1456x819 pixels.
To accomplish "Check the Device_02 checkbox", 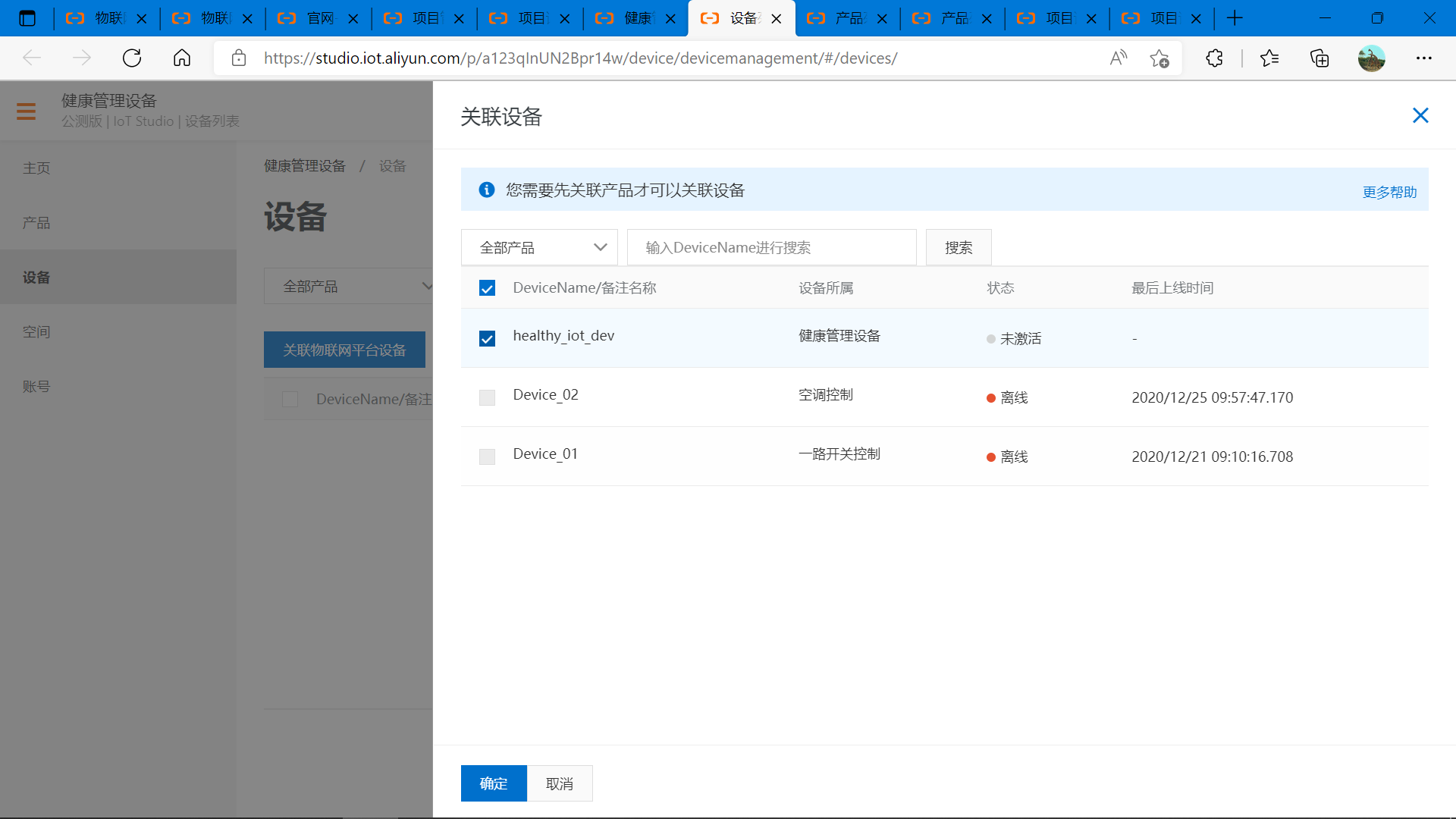I will point(487,397).
